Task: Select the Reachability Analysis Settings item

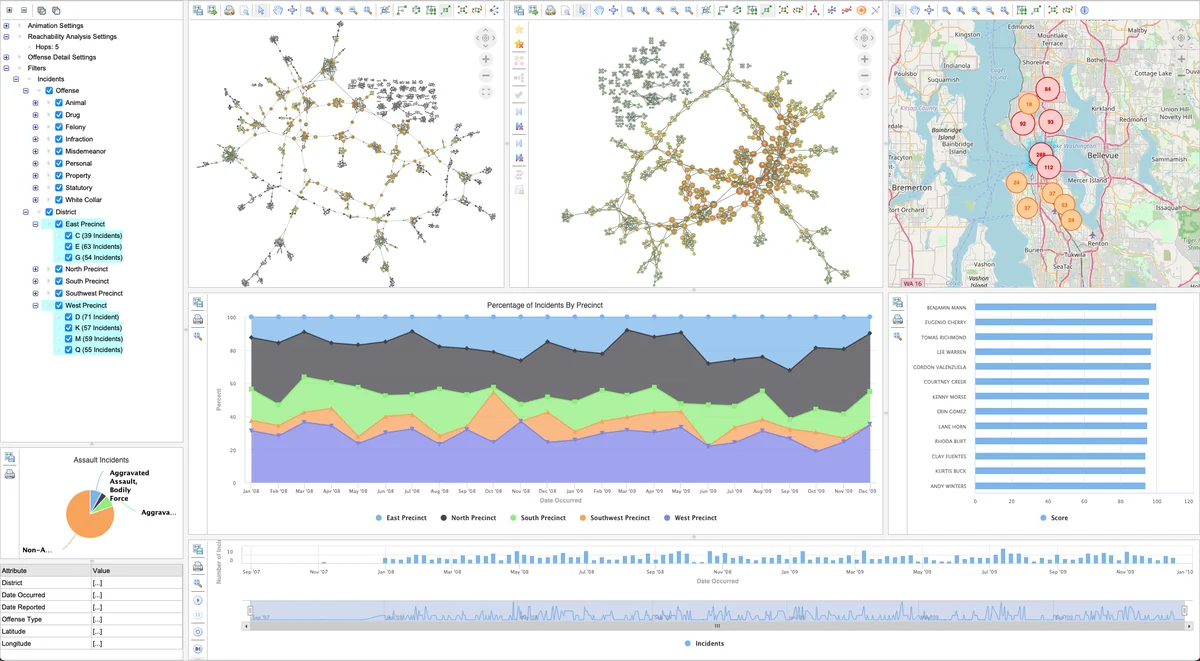Action: tap(72, 37)
